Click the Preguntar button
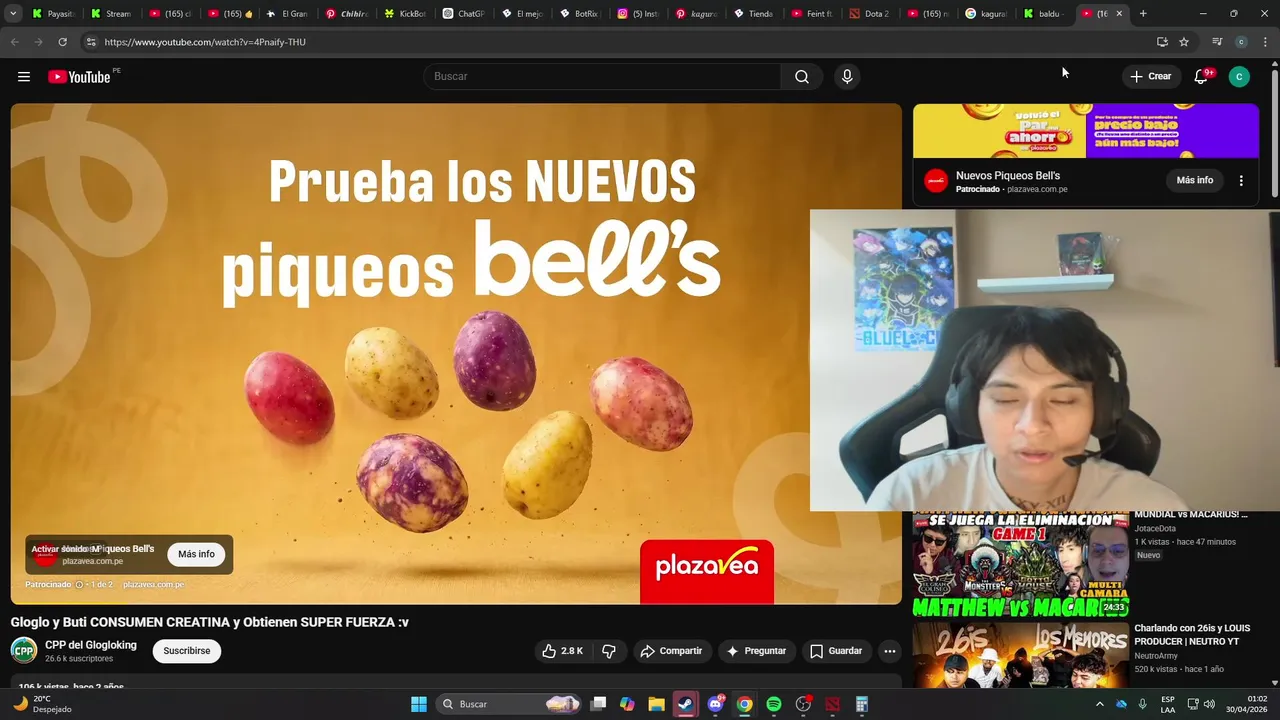Viewport: 1280px width, 720px height. (x=756, y=651)
